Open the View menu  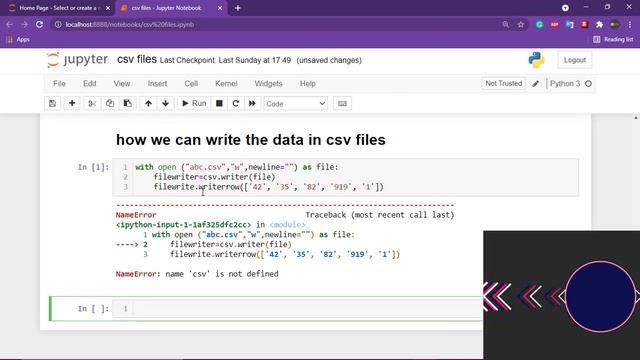pos(122,84)
